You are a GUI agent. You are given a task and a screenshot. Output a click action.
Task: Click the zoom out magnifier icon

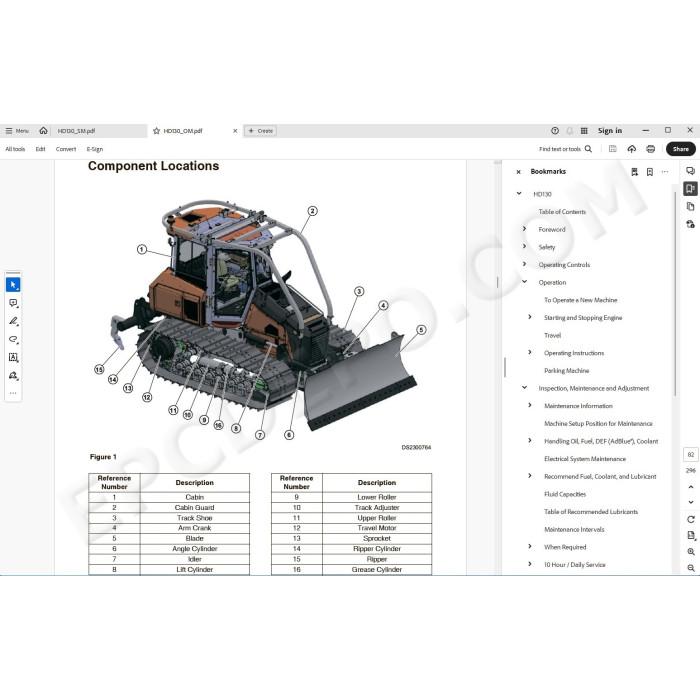point(691,568)
